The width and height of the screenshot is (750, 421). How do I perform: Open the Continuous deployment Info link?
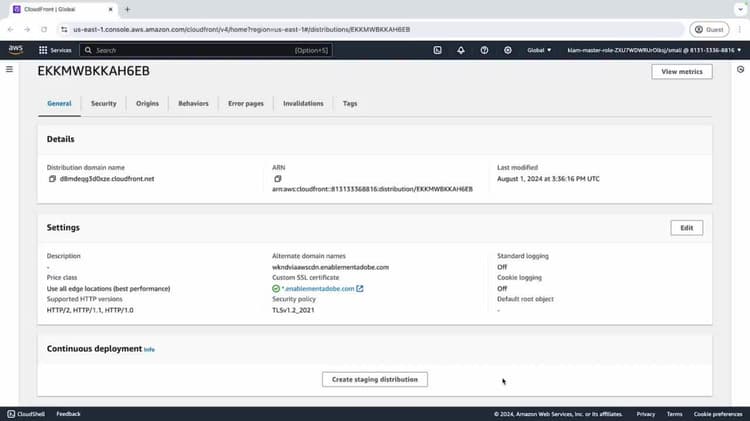[149, 350]
